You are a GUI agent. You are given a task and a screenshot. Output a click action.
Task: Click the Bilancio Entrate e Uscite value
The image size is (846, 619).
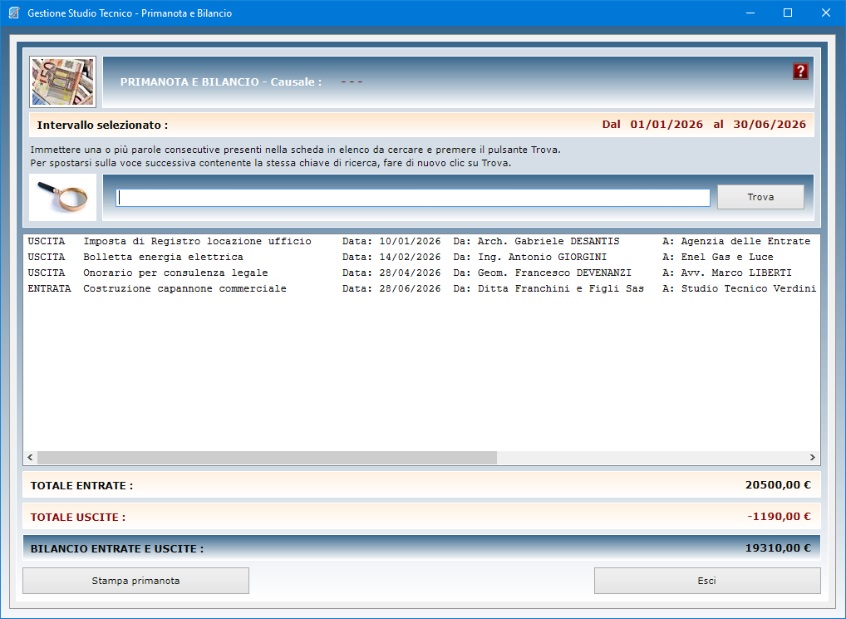777,548
